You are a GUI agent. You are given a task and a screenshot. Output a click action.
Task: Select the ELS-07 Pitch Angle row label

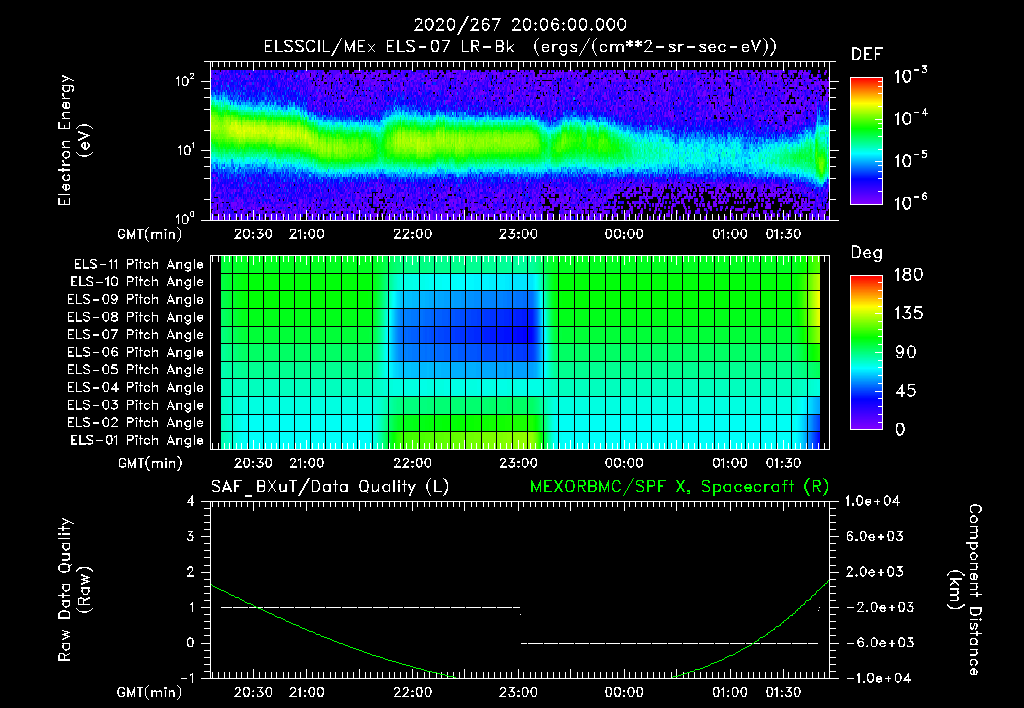[136, 334]
